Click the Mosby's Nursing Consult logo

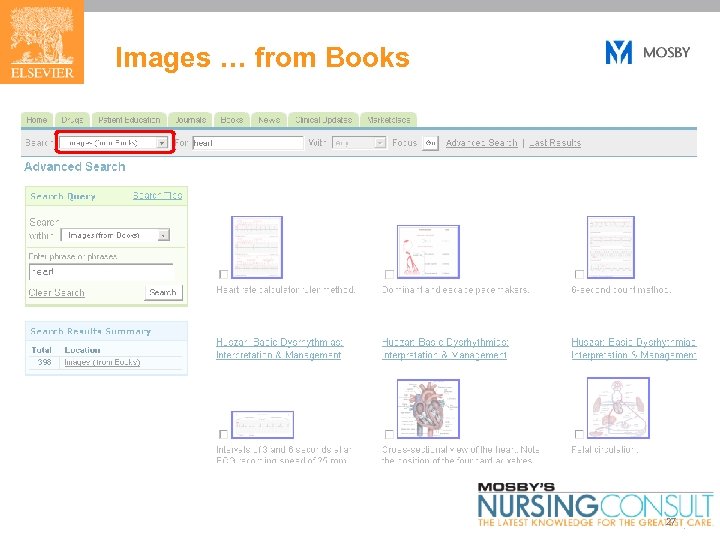595,505
